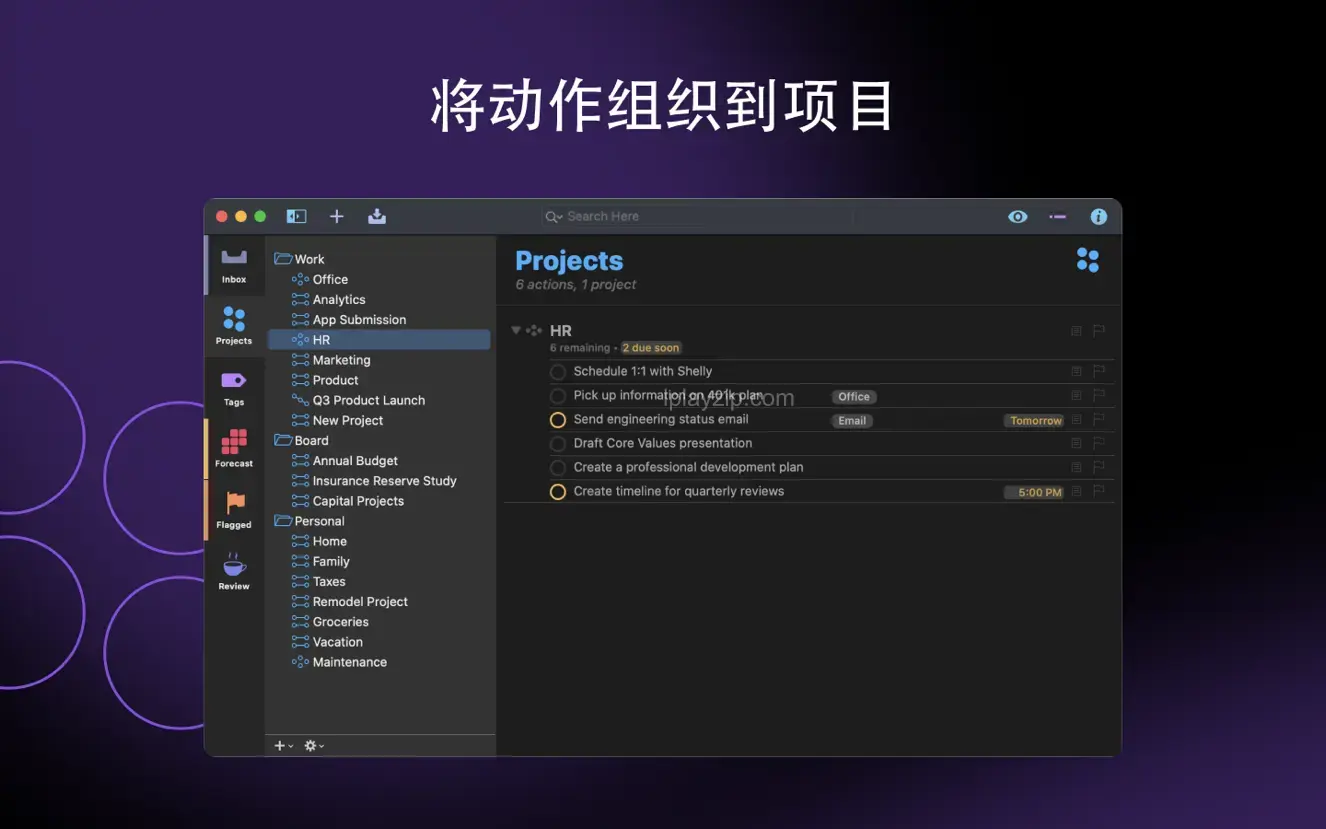The height and width of the screenshot is (829, 1326).
Task: Flag the HR project header row
Action: pyautogui.click(x=1098, y=331)
